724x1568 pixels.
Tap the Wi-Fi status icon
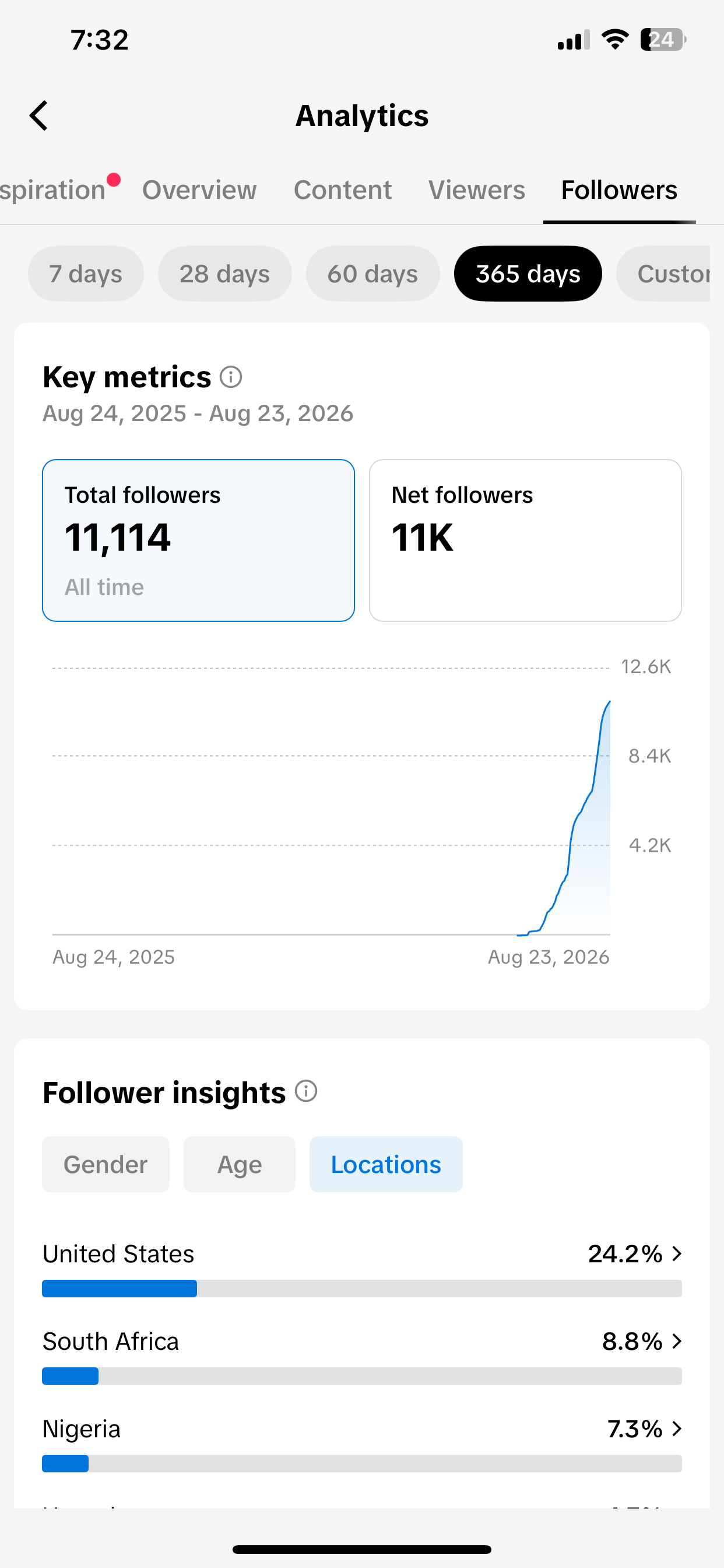tap(614, 40)
